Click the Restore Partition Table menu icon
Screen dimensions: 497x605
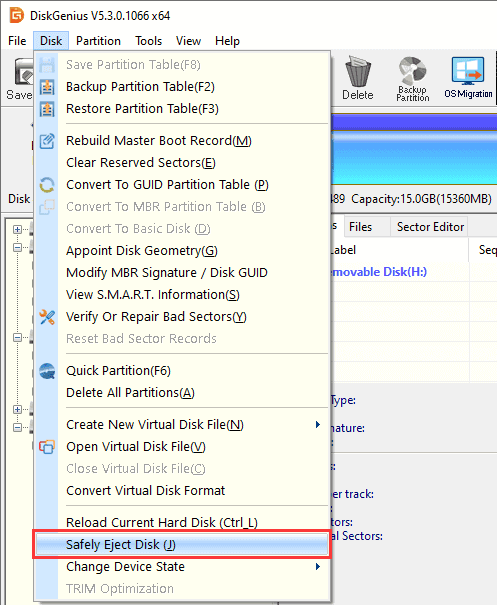47,109
